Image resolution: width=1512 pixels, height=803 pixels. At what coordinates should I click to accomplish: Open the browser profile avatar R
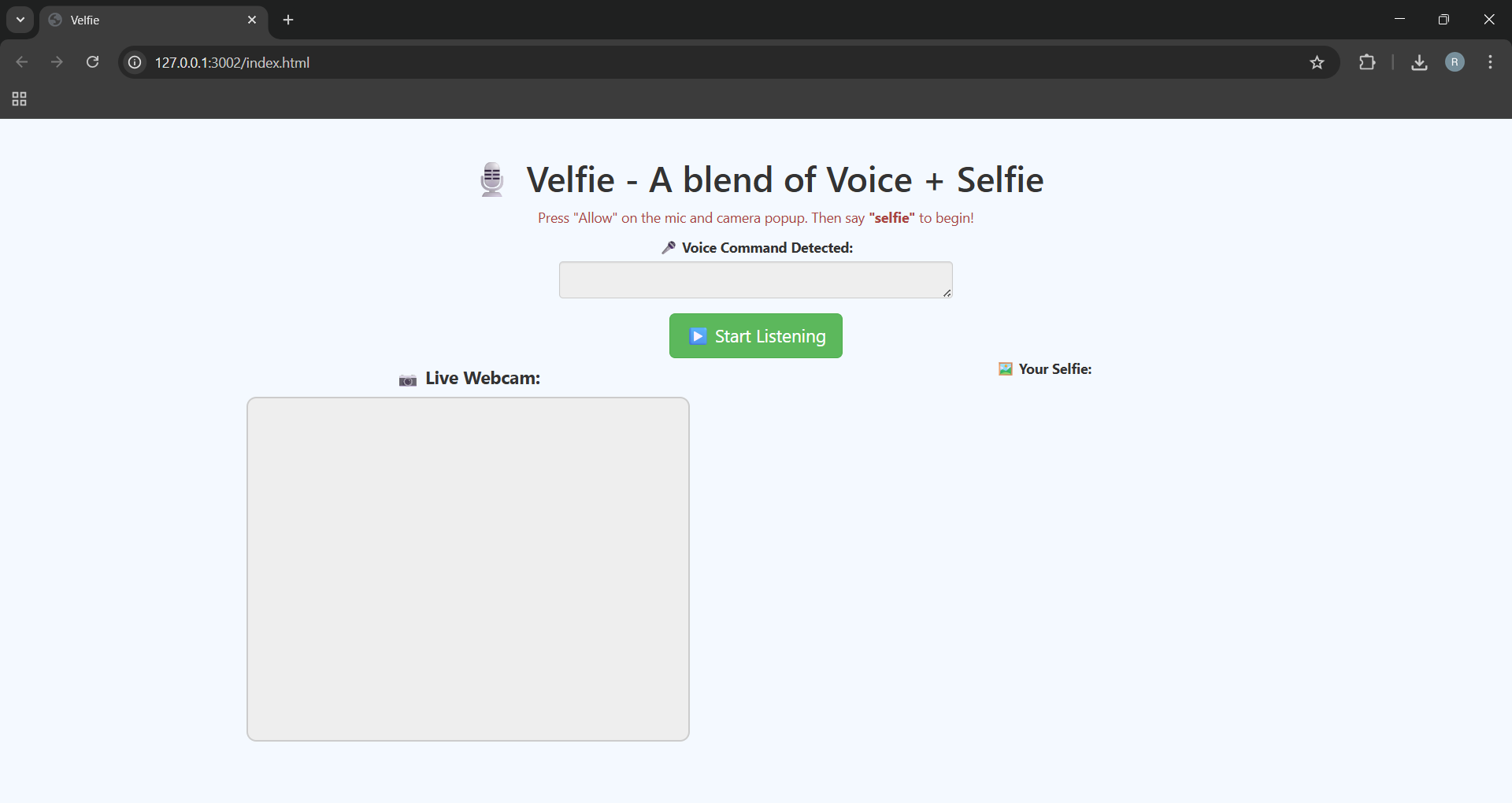(1455, 62)
